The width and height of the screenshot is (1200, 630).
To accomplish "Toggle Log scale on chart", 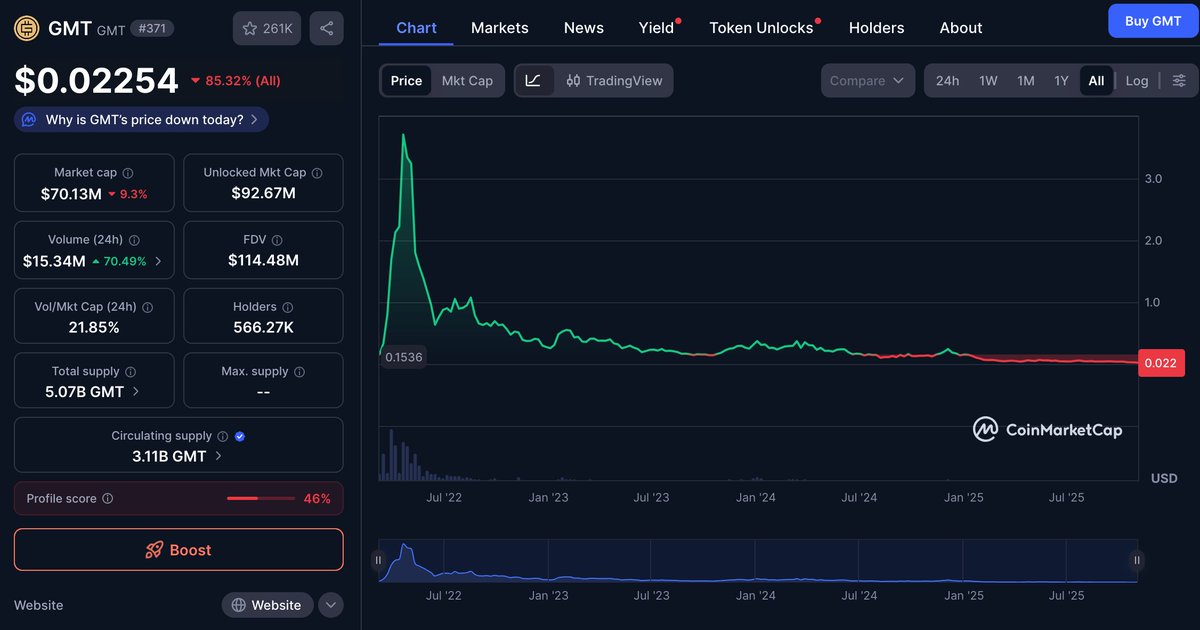I will pyautogui.click(x=1137, y=81).
